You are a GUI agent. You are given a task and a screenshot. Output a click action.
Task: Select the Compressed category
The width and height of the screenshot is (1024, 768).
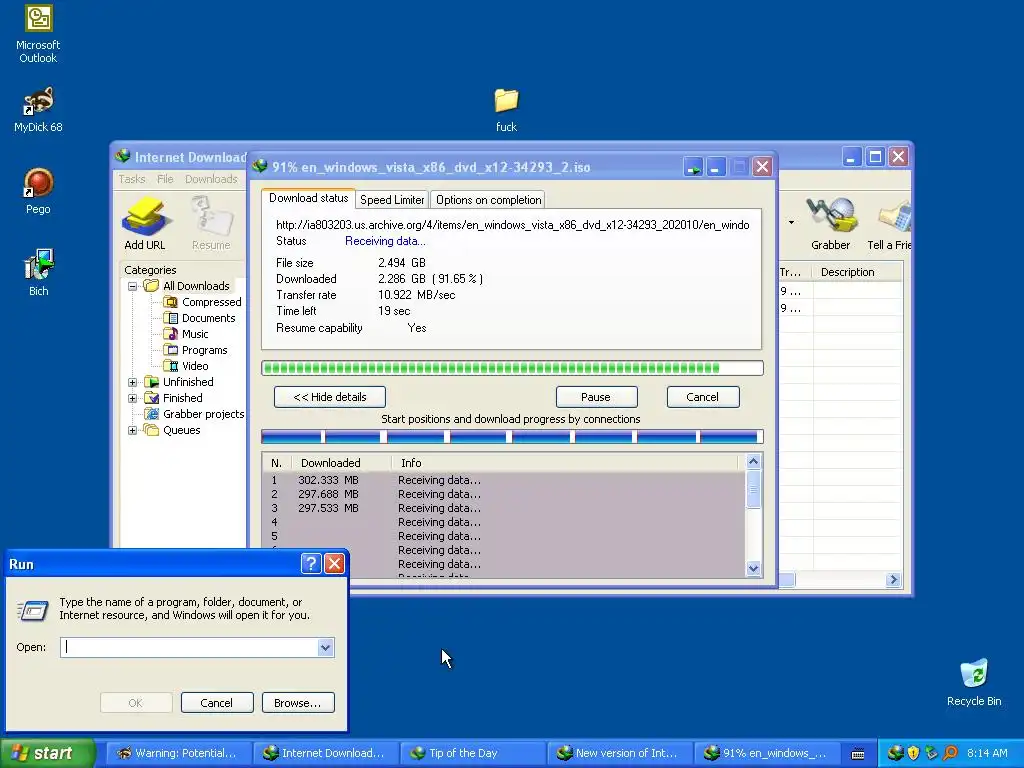click(212, 302)
